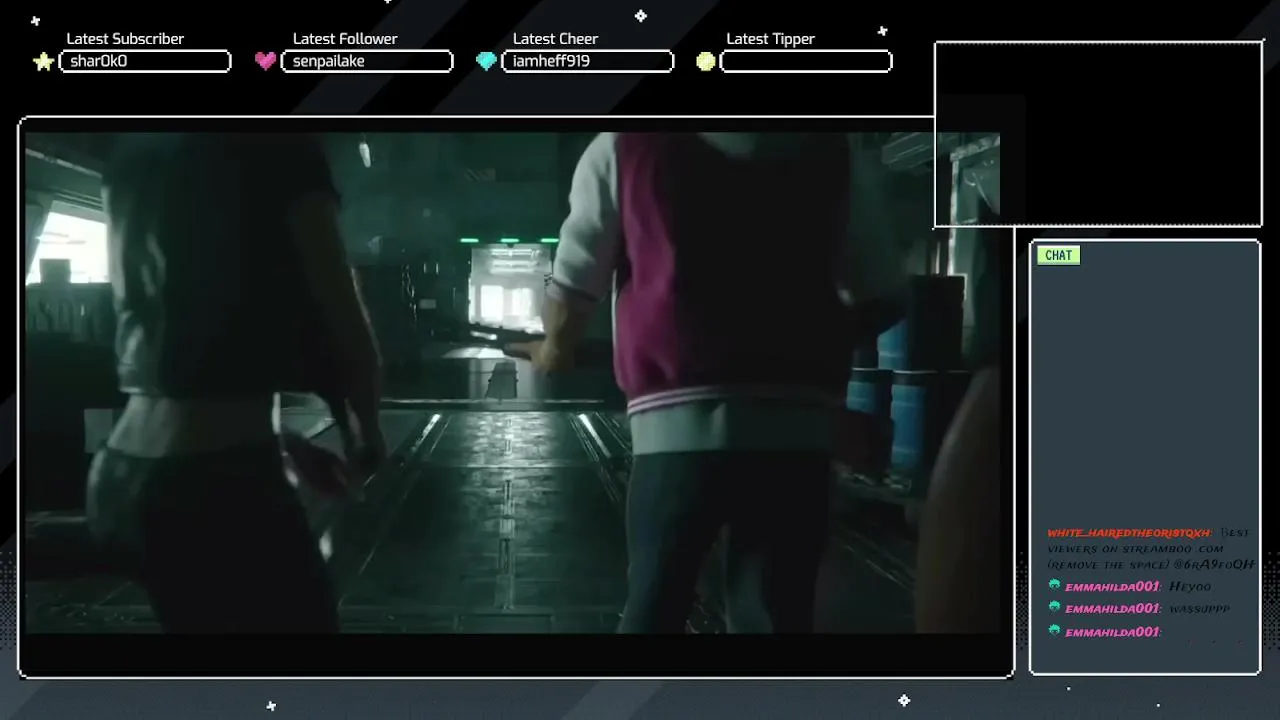Click the empty Latest Tipper box
This screenshot has height=720, width=1280.
tap(806, 61)
